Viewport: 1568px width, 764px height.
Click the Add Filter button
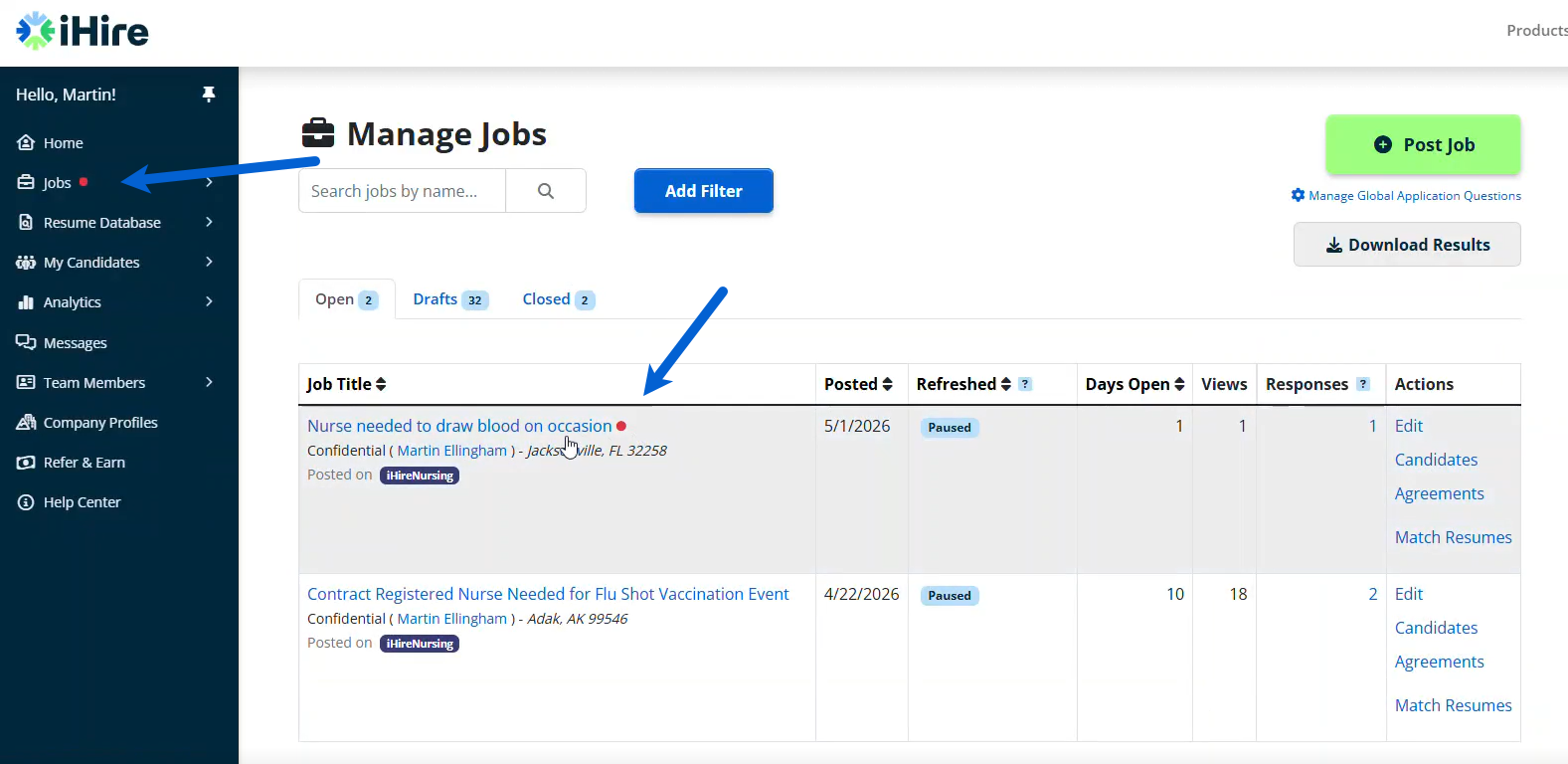(704, 191)
